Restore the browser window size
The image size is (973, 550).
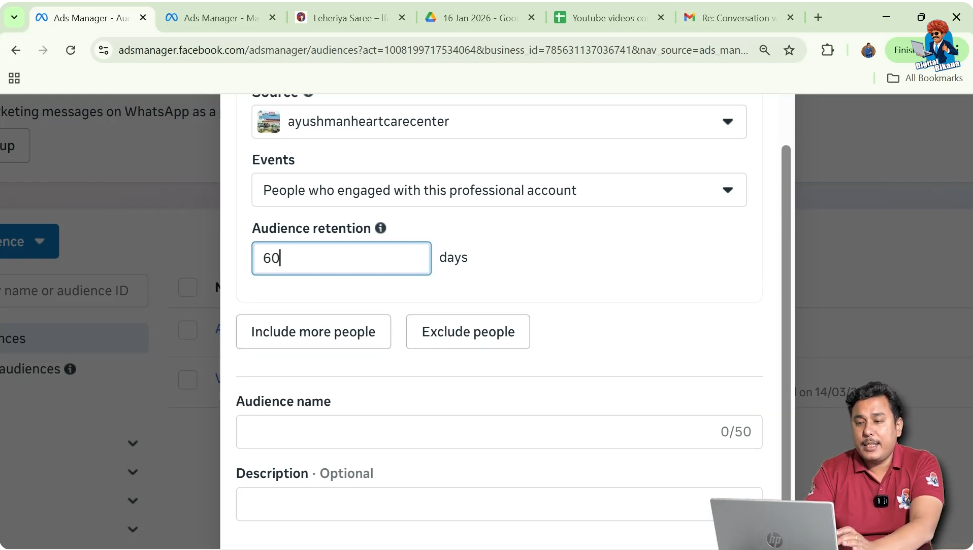[x=921, y=17]
